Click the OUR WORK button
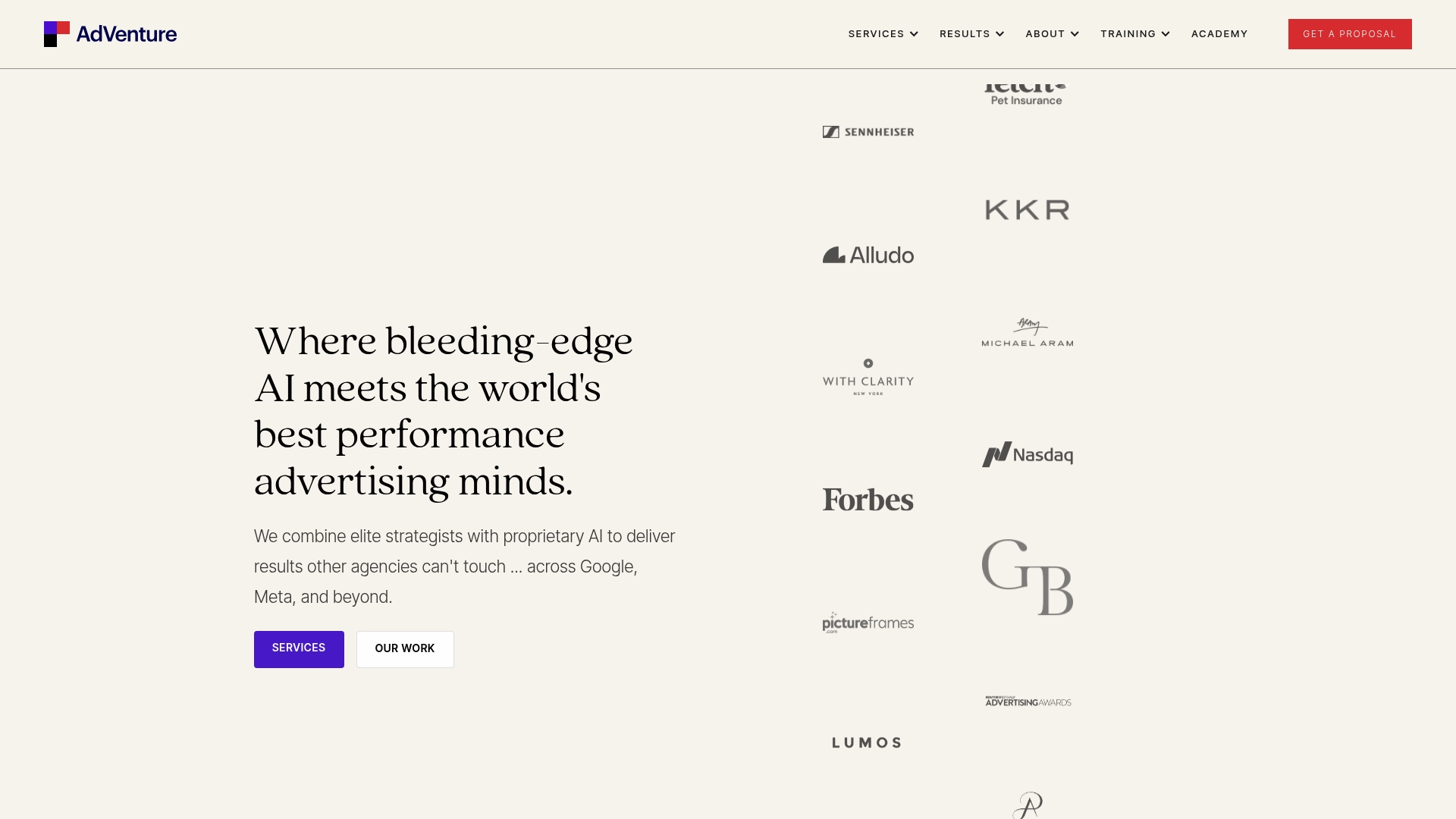This screenshot has width=1456, height=819. pos(404,648)
